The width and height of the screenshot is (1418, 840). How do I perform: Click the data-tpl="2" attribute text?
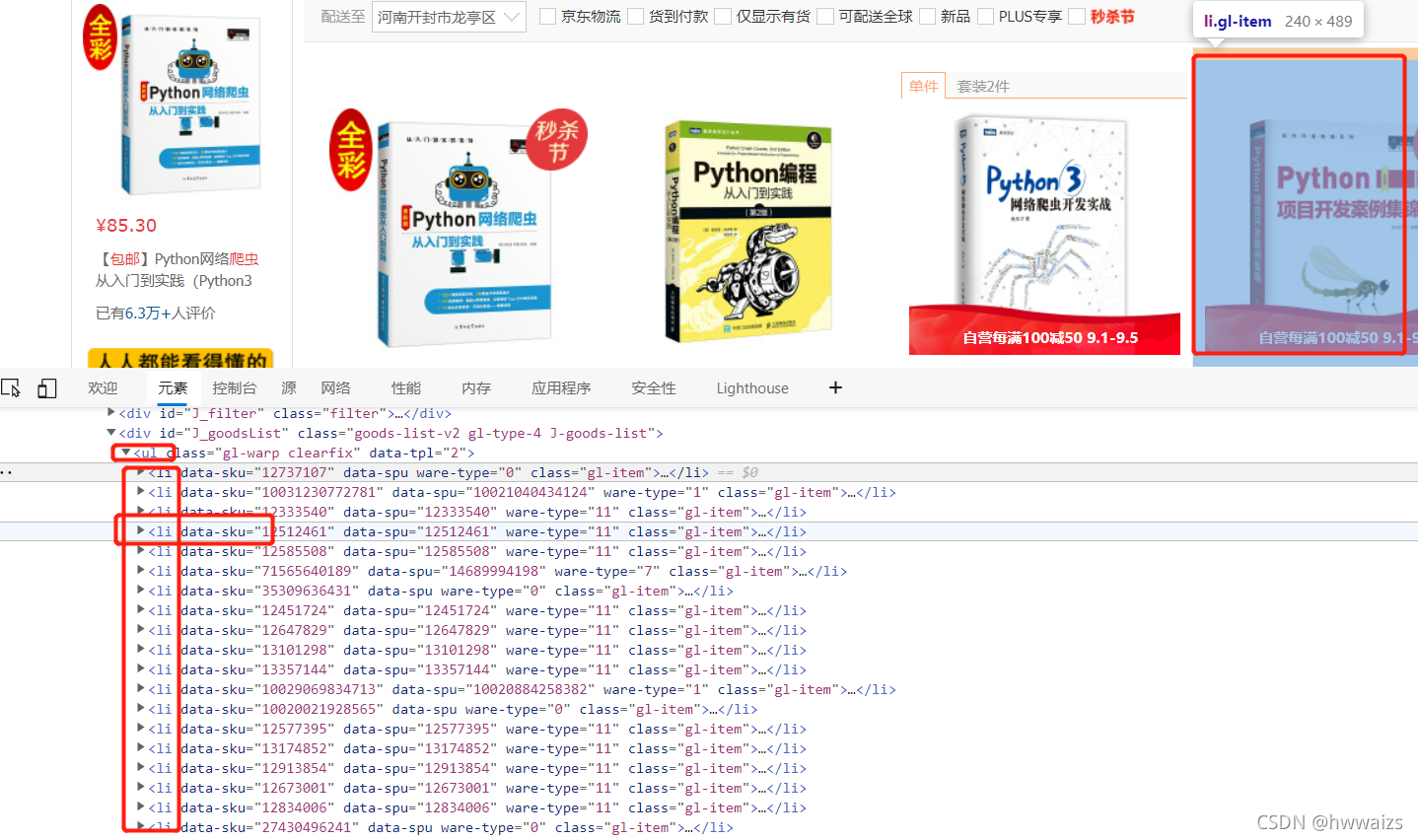[x=417, y=453]
